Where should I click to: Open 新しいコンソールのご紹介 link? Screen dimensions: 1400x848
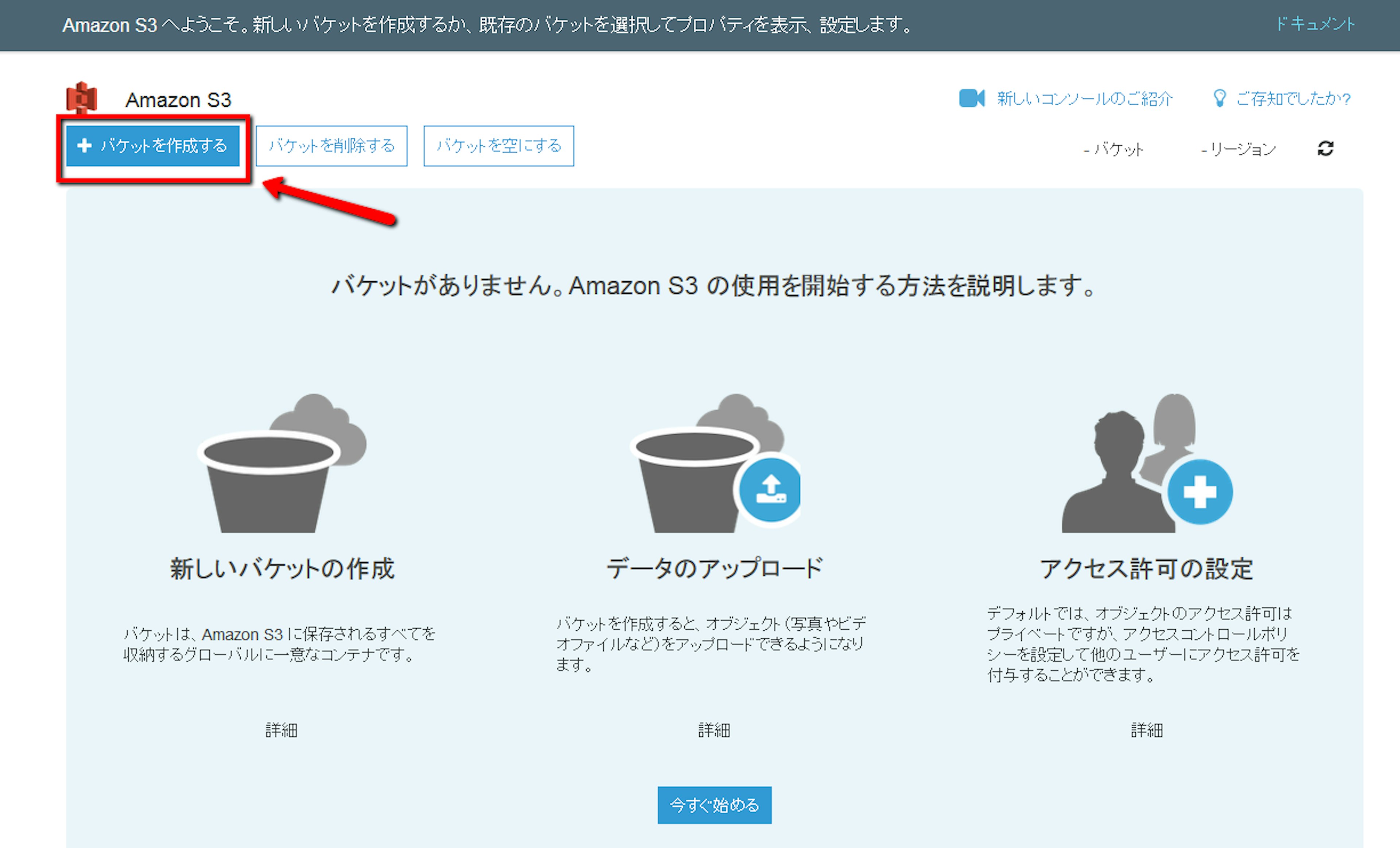click(x=1085, y=99)
